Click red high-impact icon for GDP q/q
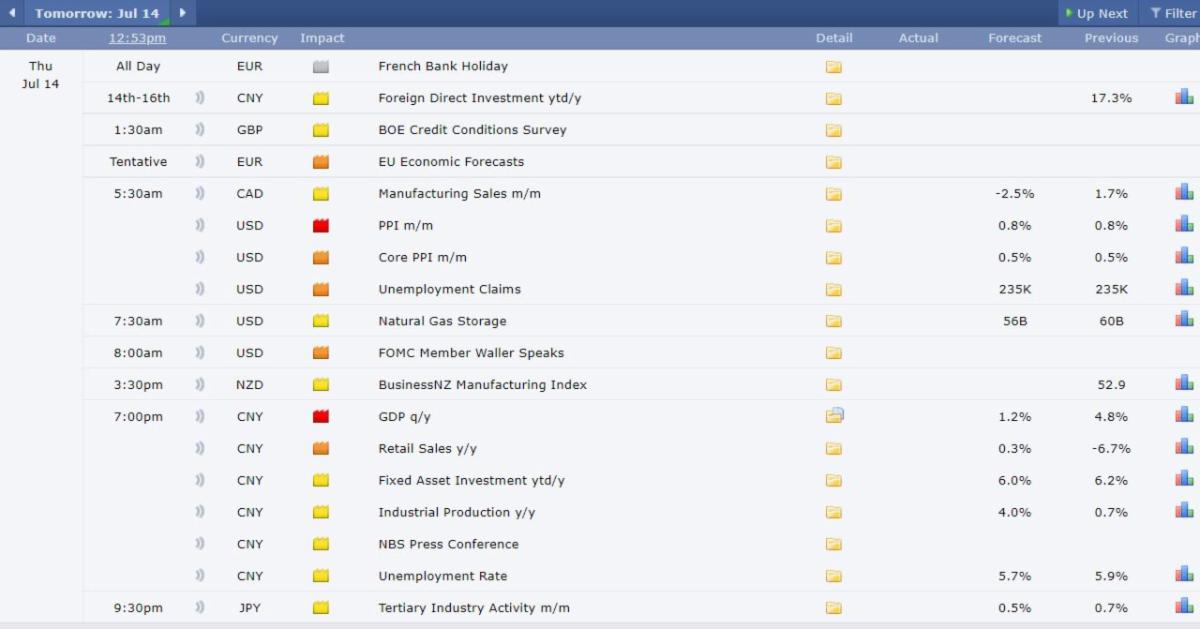 (x=321, y=417)
